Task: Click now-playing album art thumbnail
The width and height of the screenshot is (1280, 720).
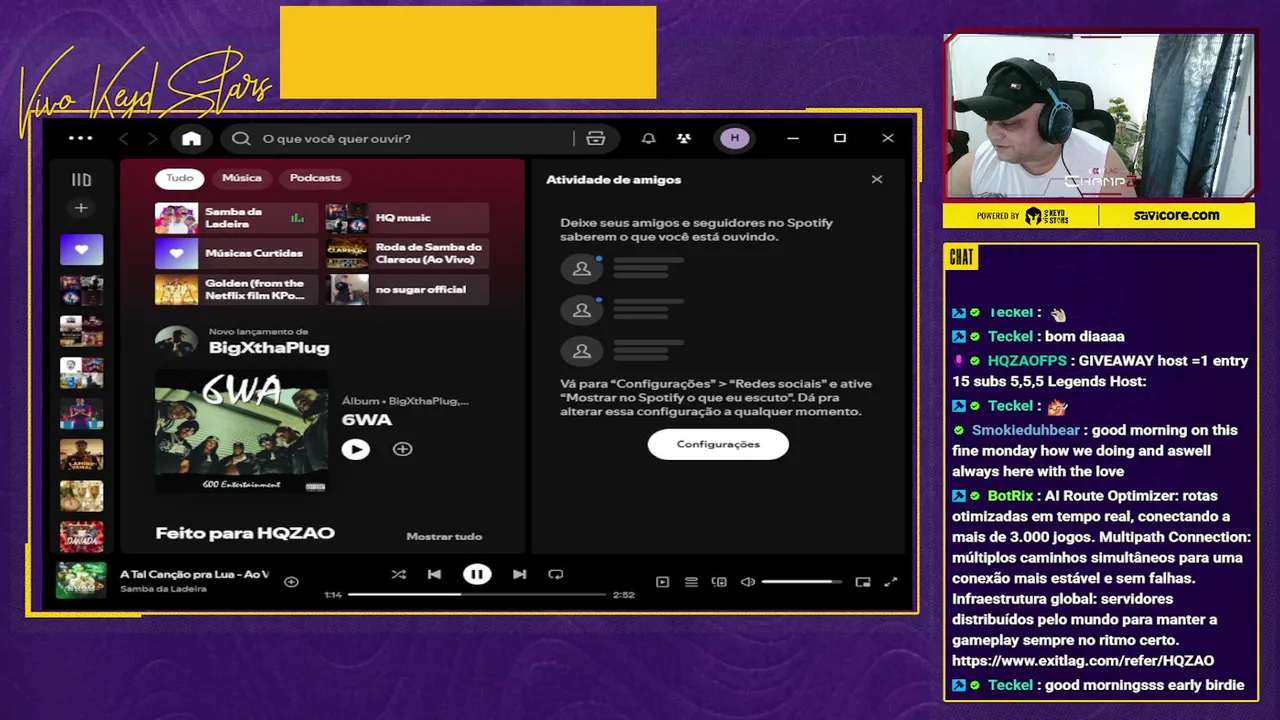Action: [81, 581]
